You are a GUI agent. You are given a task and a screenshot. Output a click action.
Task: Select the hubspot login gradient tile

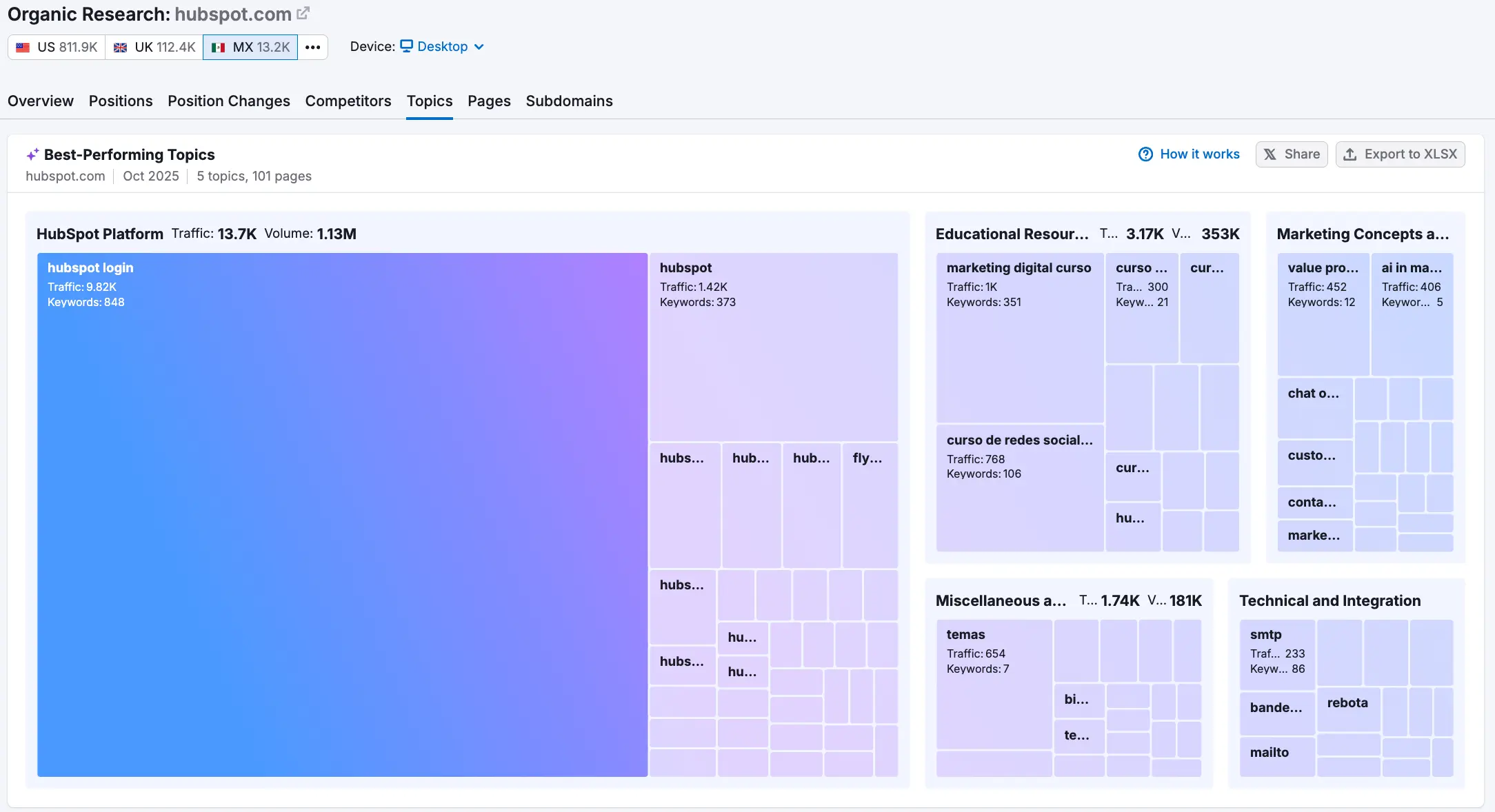click(x=342, y=514)
